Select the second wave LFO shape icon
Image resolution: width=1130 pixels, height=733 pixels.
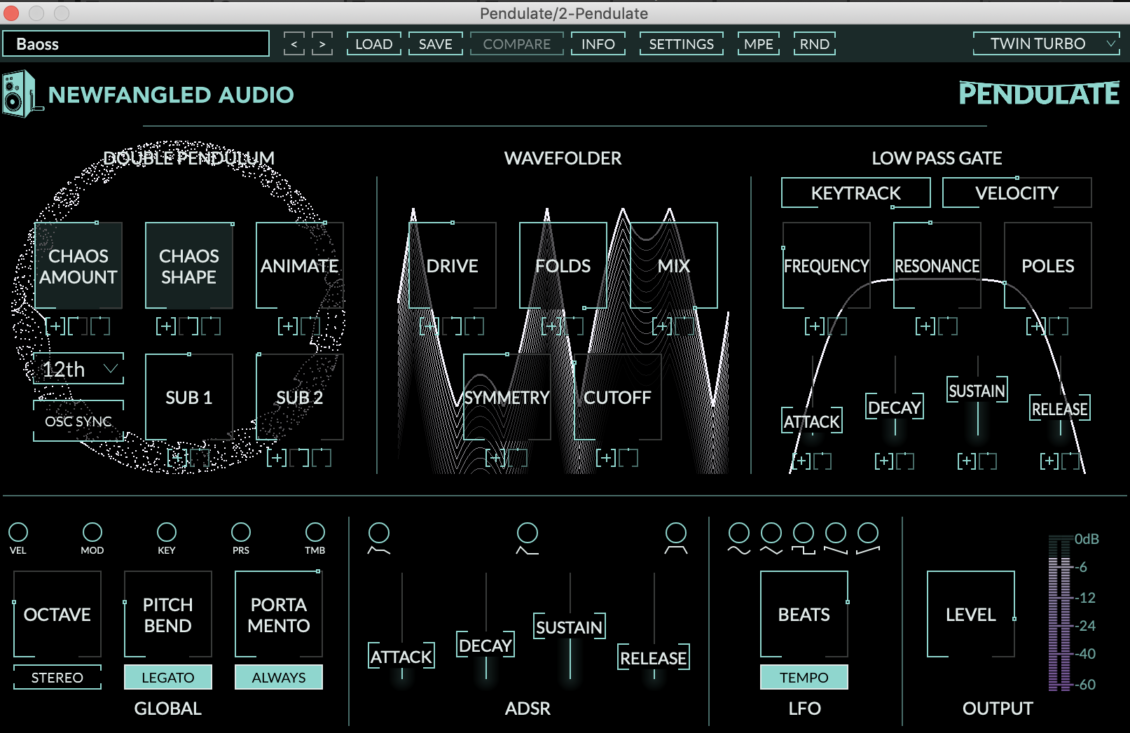(771, 539)
